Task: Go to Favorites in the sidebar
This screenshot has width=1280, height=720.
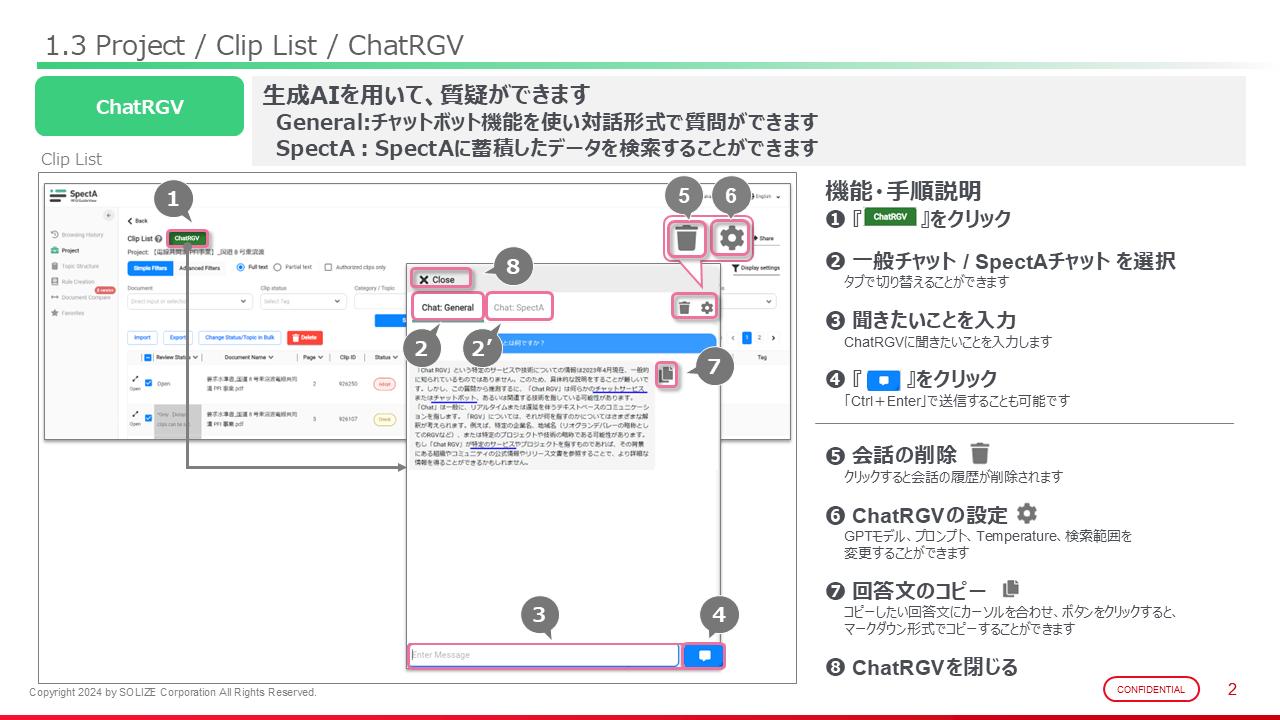Action: tap(75, 313)
